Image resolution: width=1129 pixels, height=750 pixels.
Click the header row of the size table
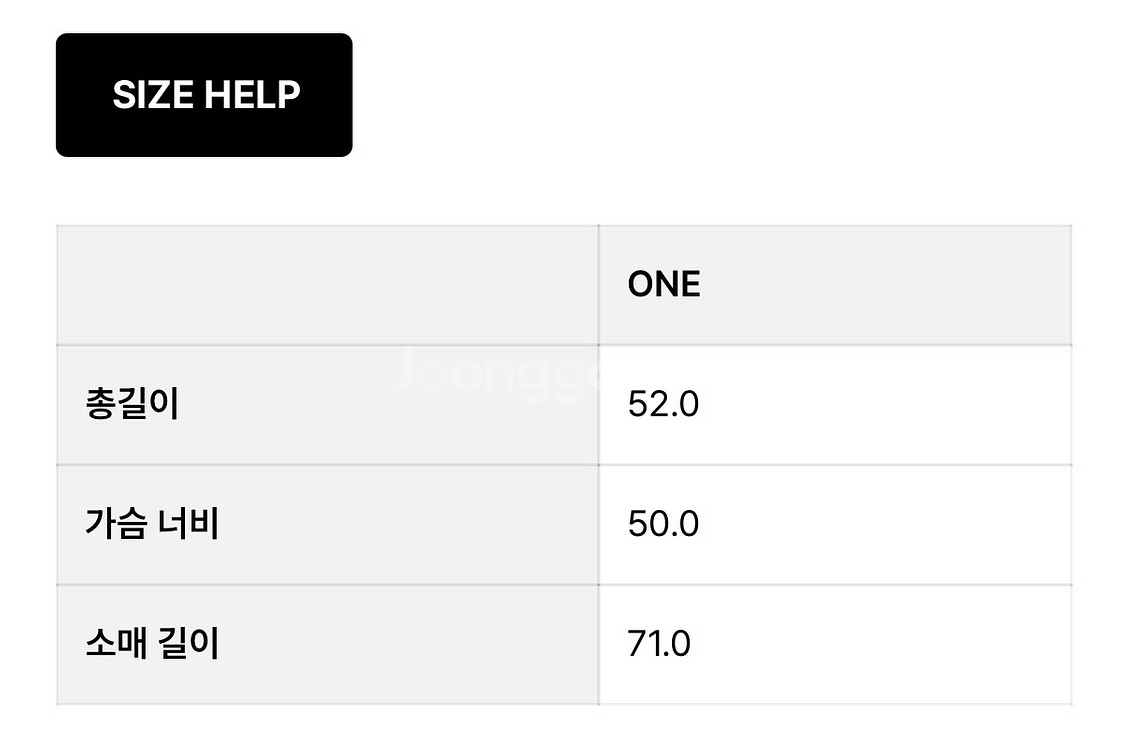click(565, 284)
